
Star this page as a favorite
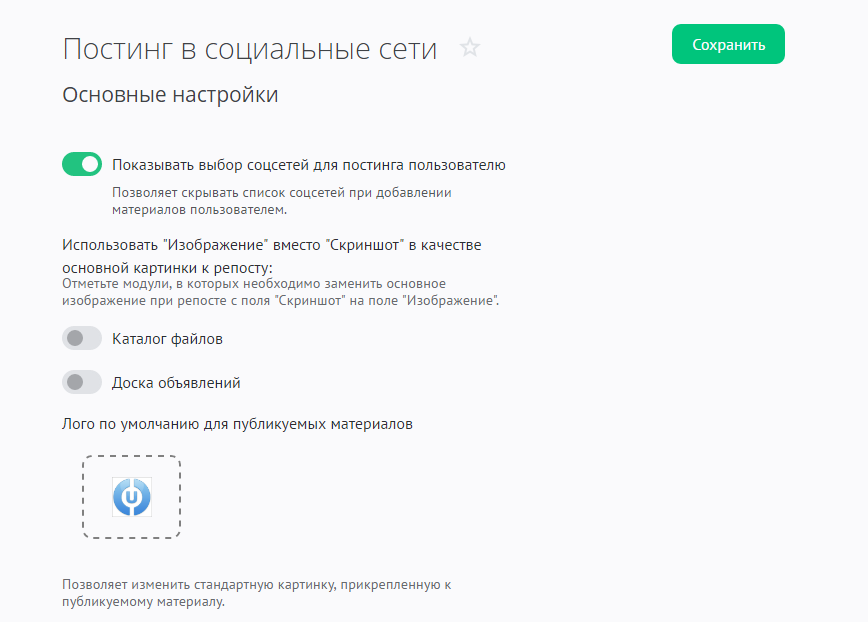click(470, 48)
